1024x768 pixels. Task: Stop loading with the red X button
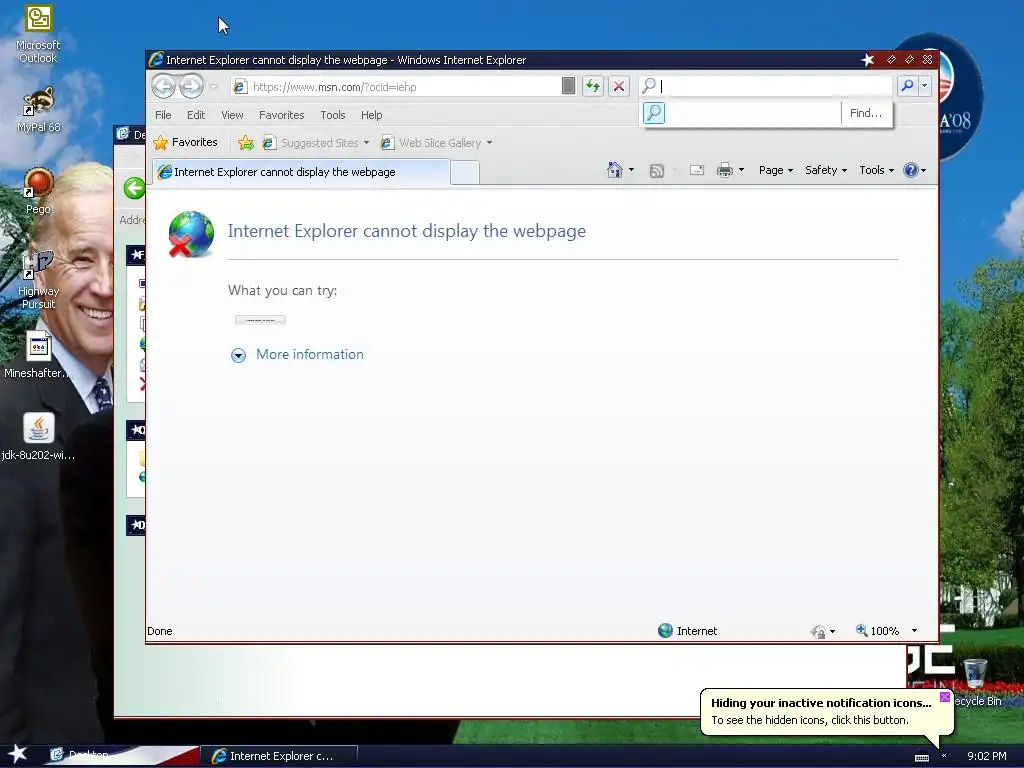pyautogui.click(x=618, y=86)
